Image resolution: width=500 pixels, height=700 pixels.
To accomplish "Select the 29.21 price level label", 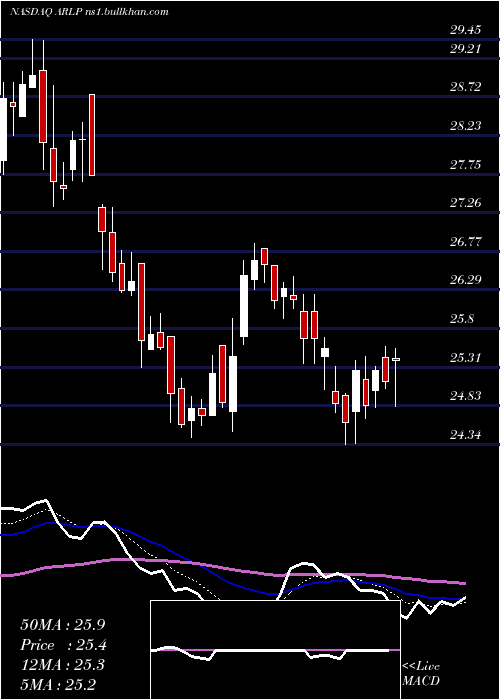I will (466, 48).
